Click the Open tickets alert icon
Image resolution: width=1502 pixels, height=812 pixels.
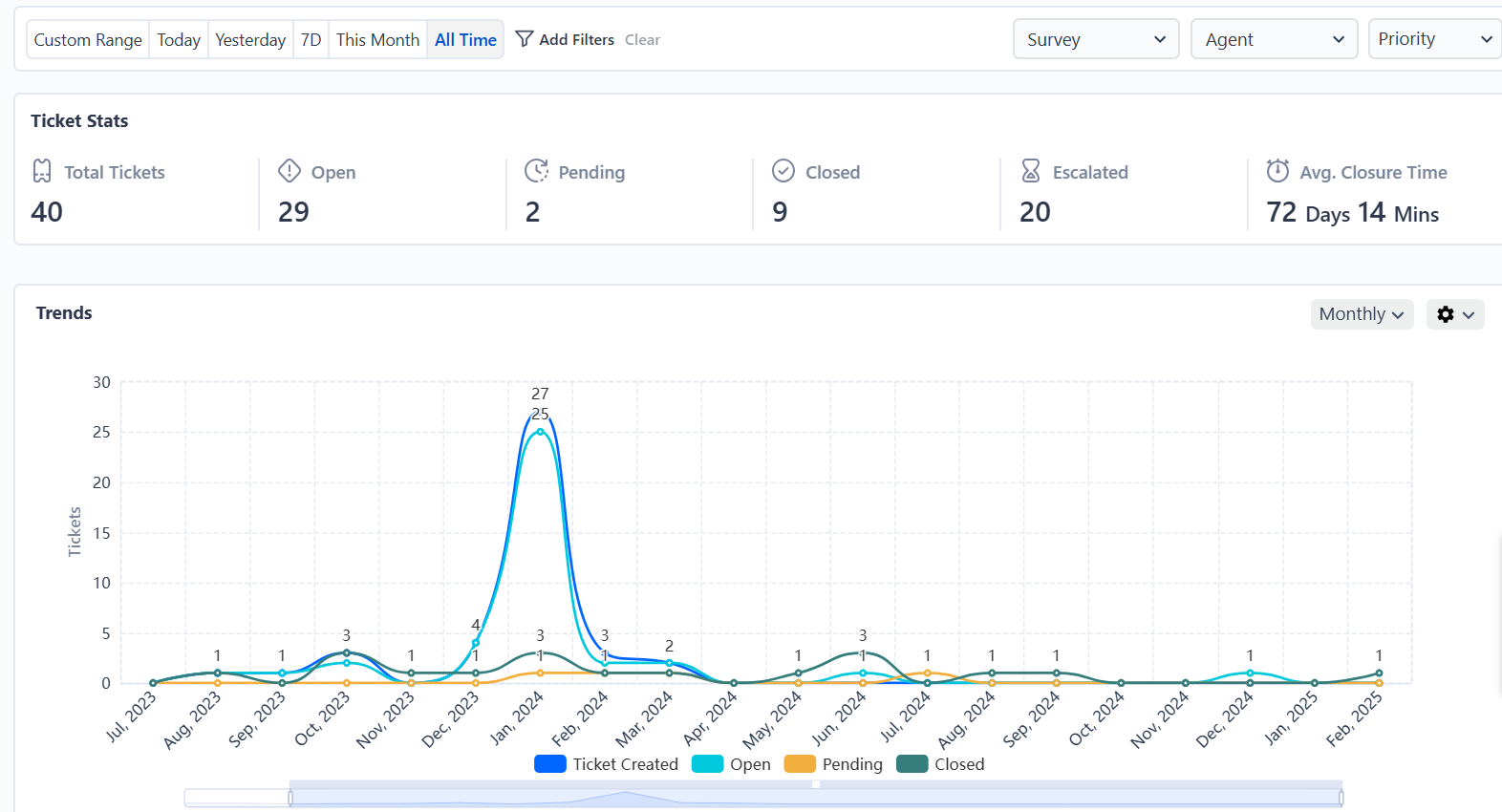point(290,171)
